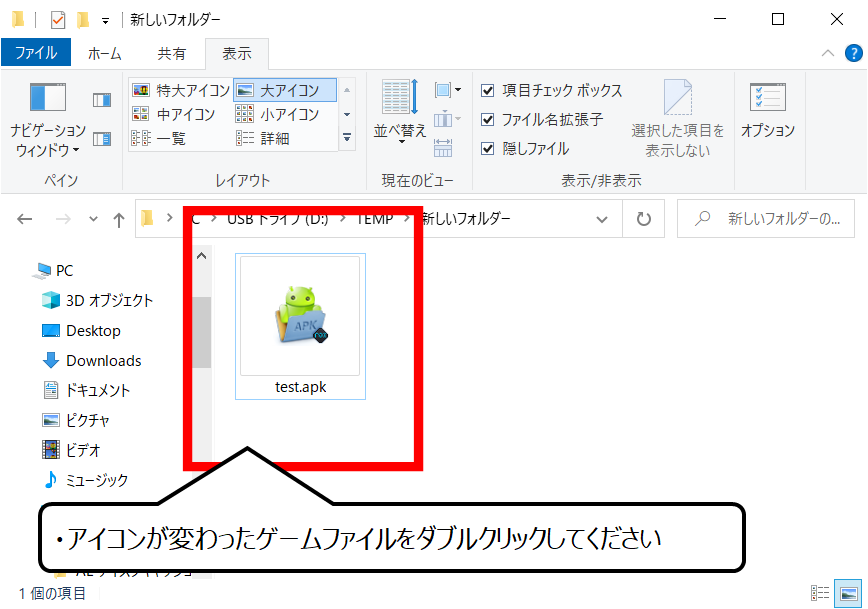
Task: Click the back navigation arrow
Action: (x=24, y=219)
